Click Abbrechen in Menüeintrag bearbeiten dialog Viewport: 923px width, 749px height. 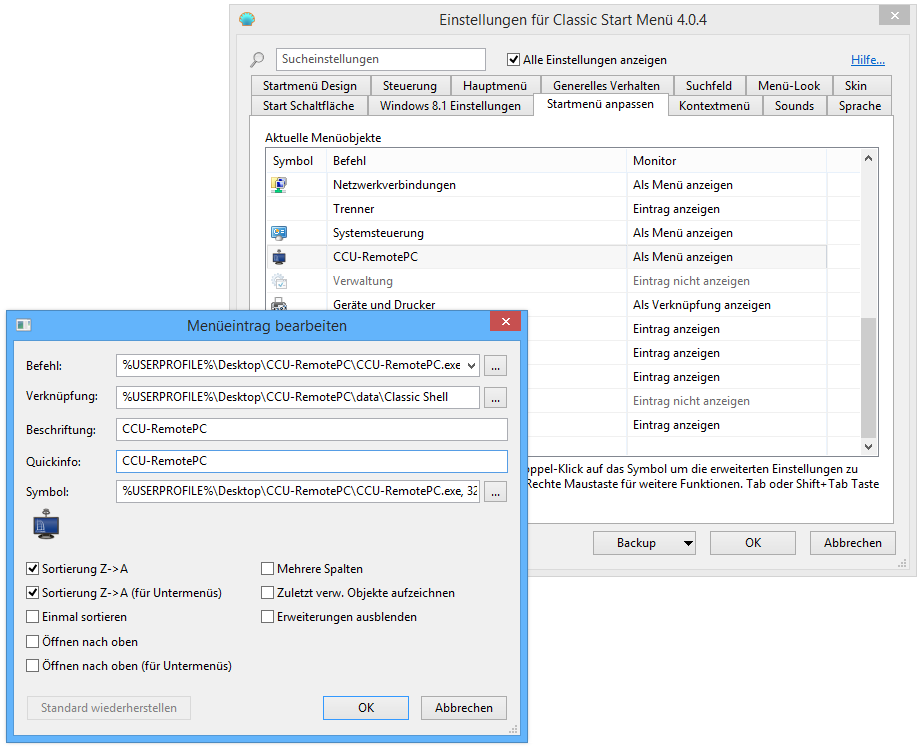[464, 708]
